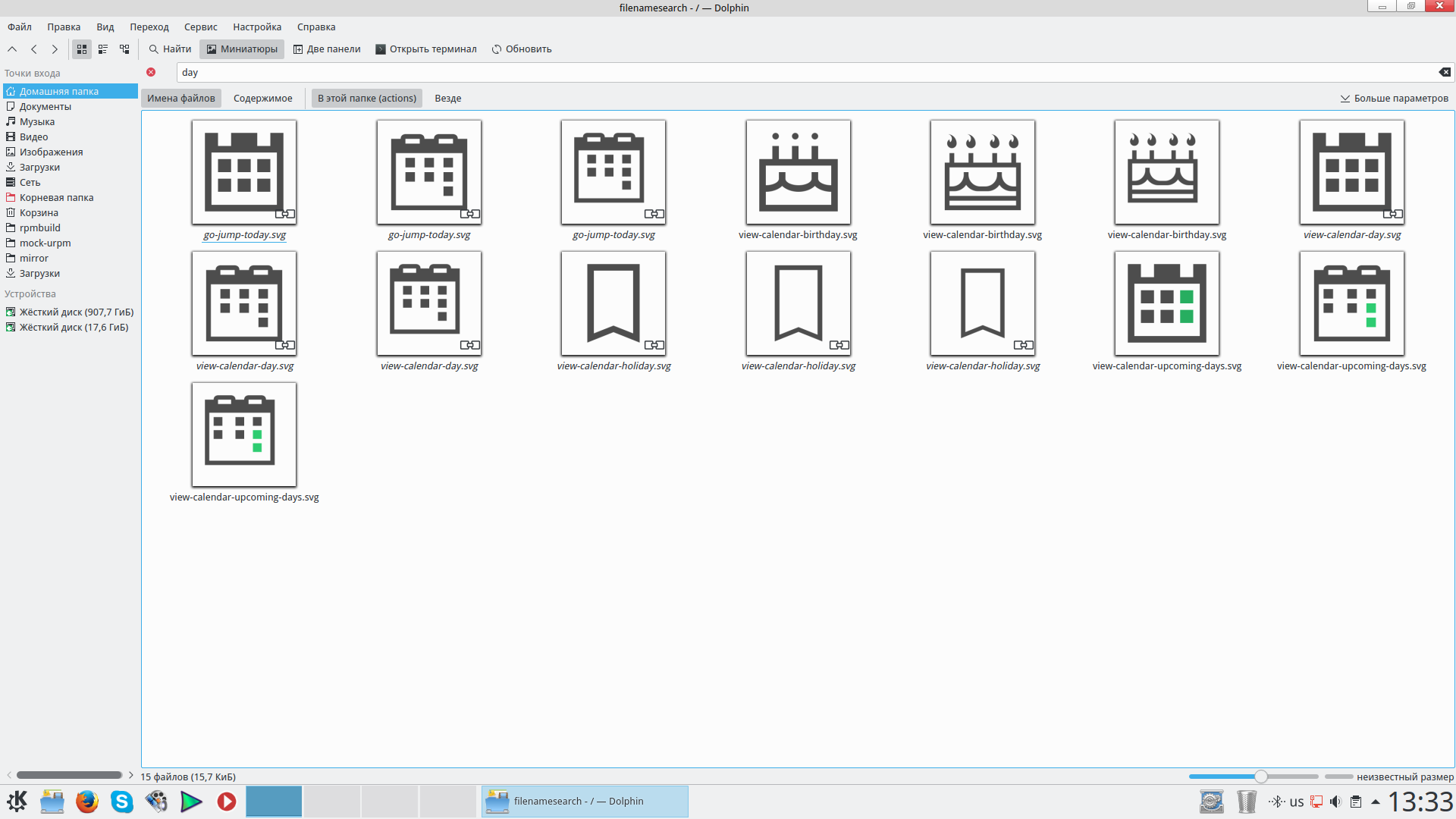Toggle Миниатюры preview mode
Screen dimensions: 1456x819
pyautogui.click(x=242, y=49)
